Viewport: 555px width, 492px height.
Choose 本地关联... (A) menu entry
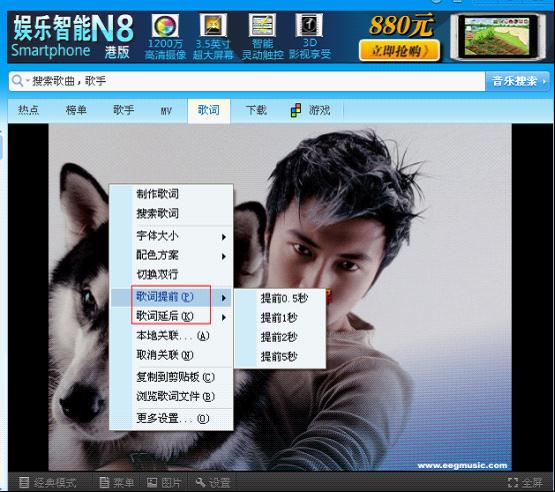tap(171, 336)
